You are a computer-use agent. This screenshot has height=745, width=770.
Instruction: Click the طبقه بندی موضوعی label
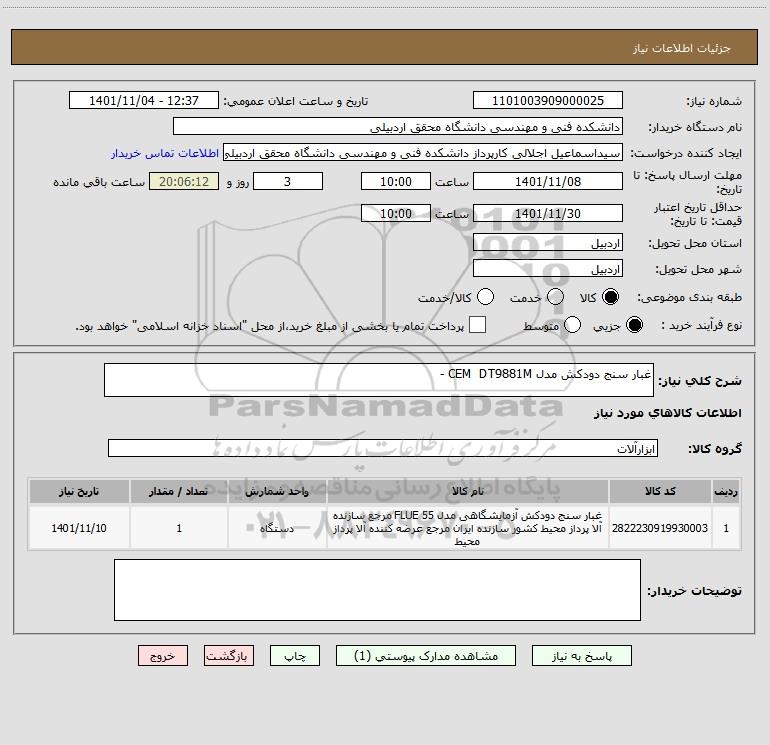tap(689, 297)
